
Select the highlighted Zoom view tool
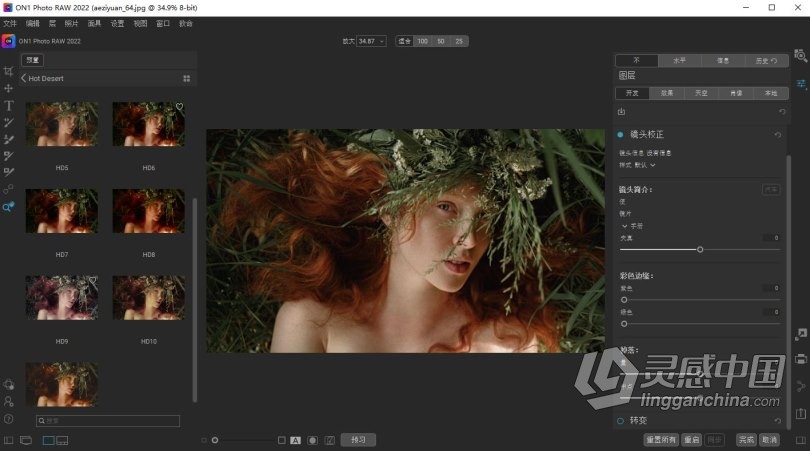click(8, 207)
